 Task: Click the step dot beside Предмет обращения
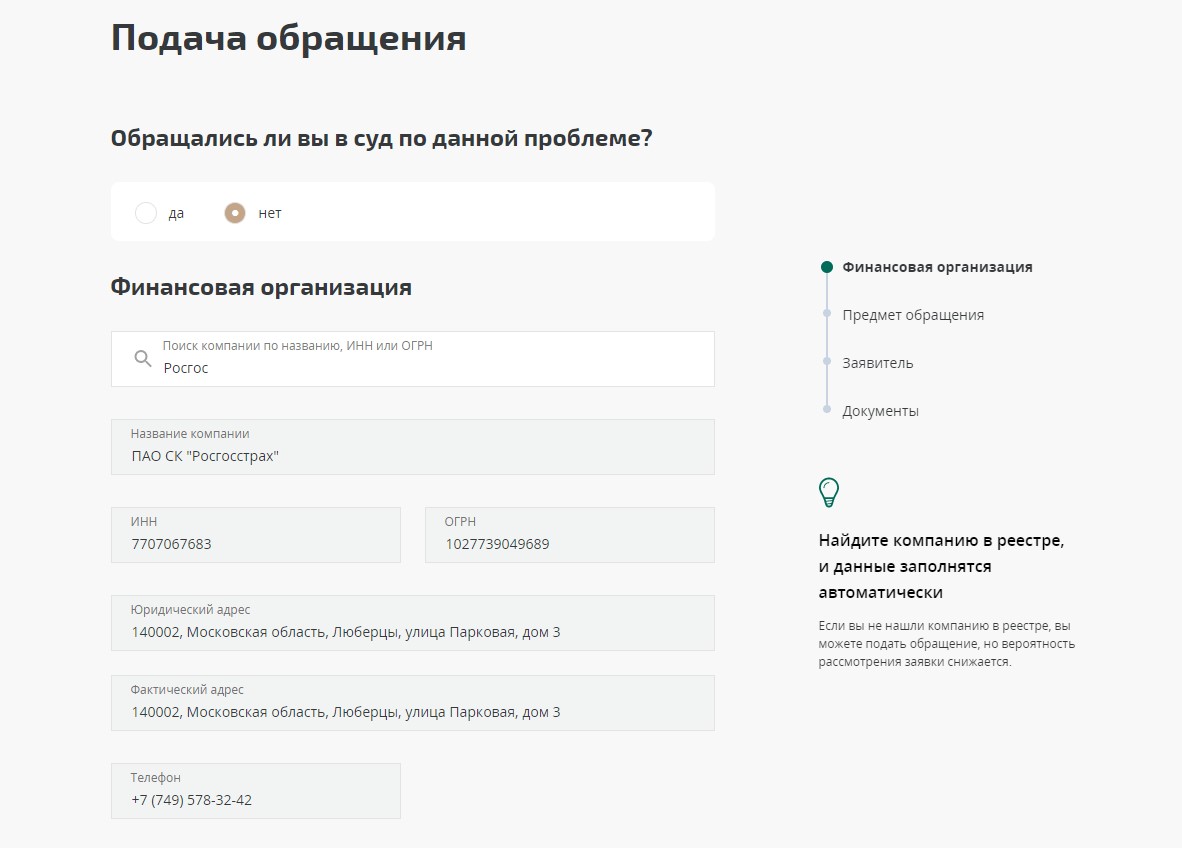[826, 314]
